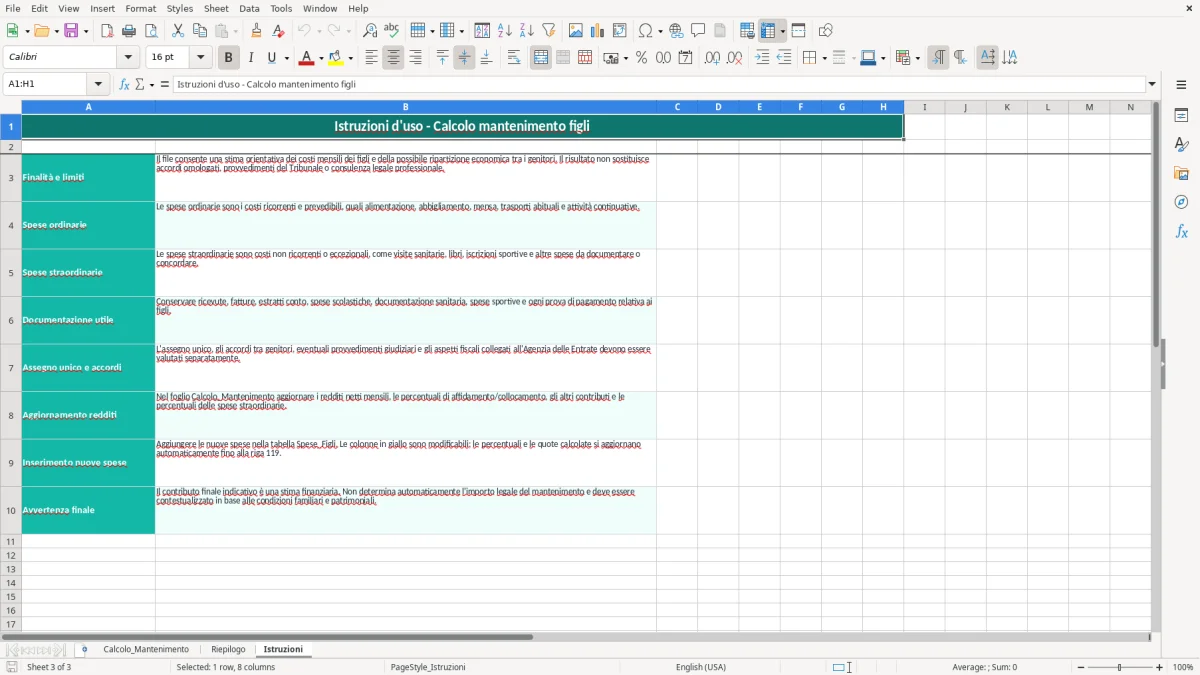Open the Styles menu
The height and width of the screenshot is (675, 1200).
coord(180,8)
